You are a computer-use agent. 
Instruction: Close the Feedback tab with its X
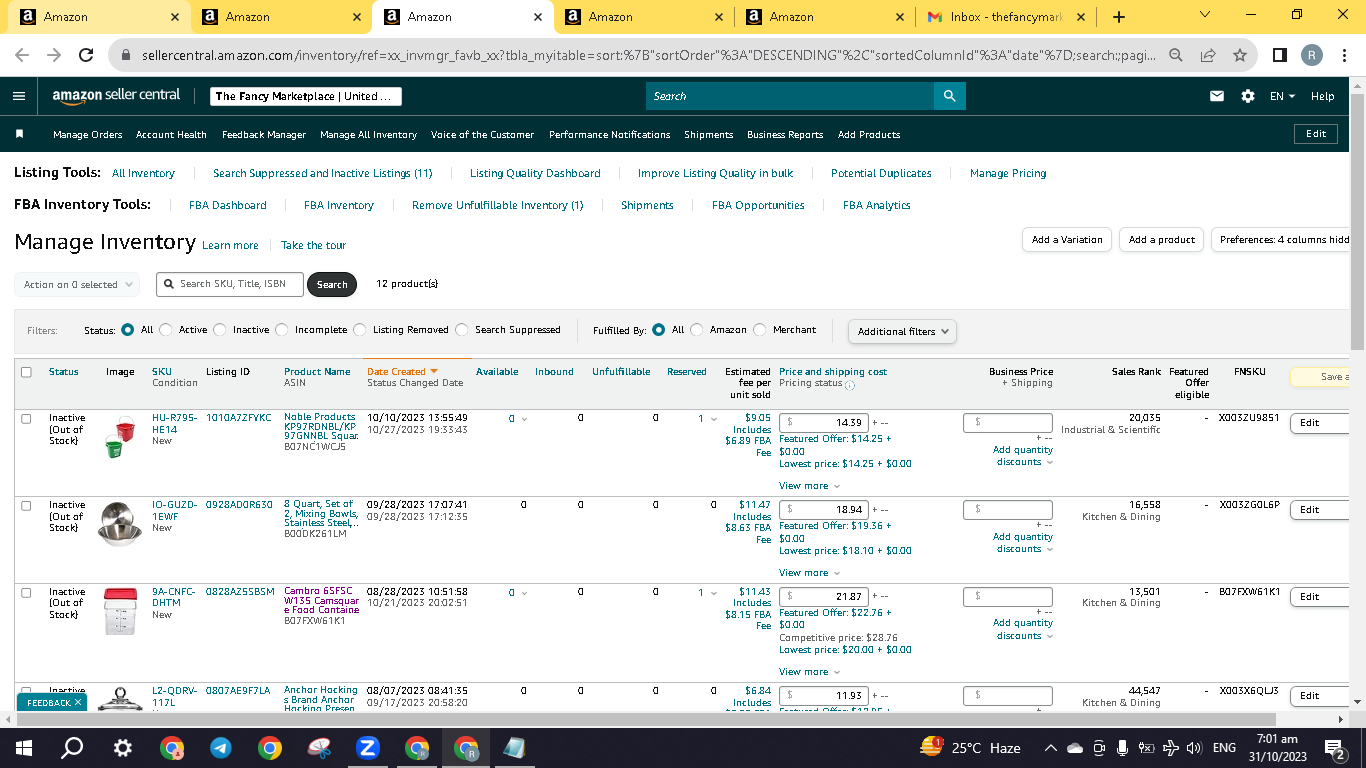(x=78, y=702)
